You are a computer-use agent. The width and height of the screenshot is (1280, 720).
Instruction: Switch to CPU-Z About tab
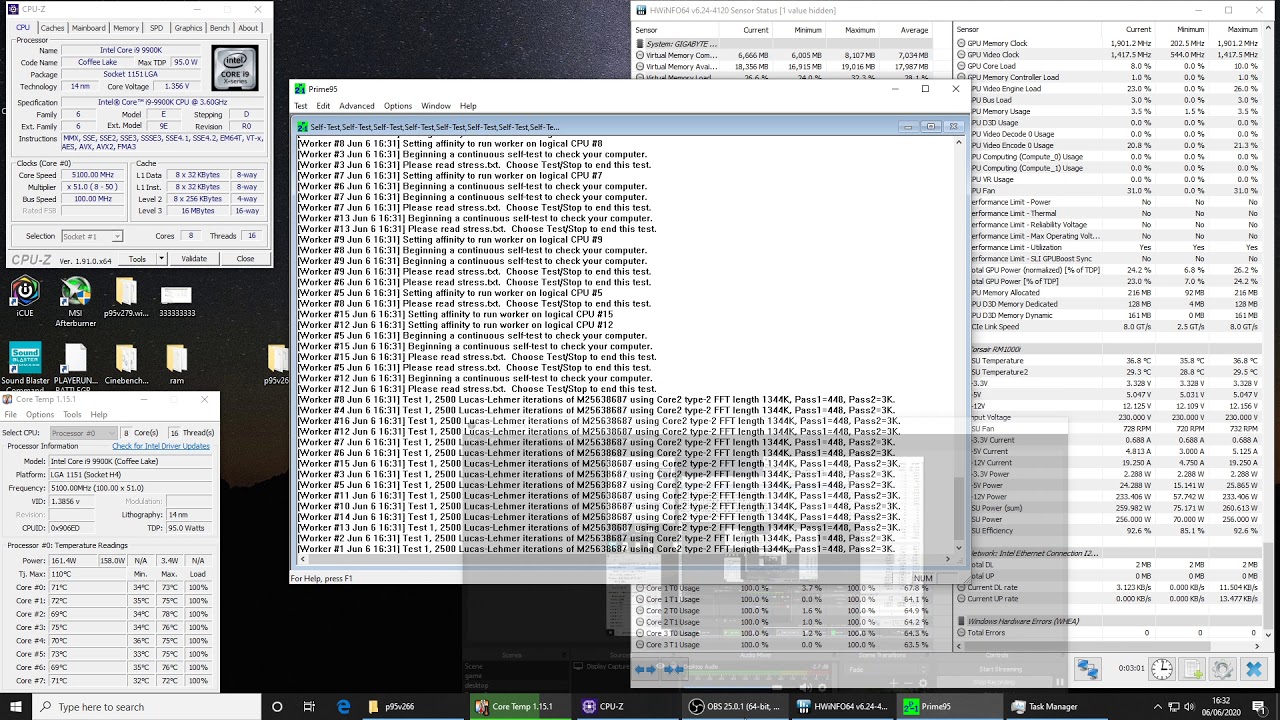[x=248, y=28]
